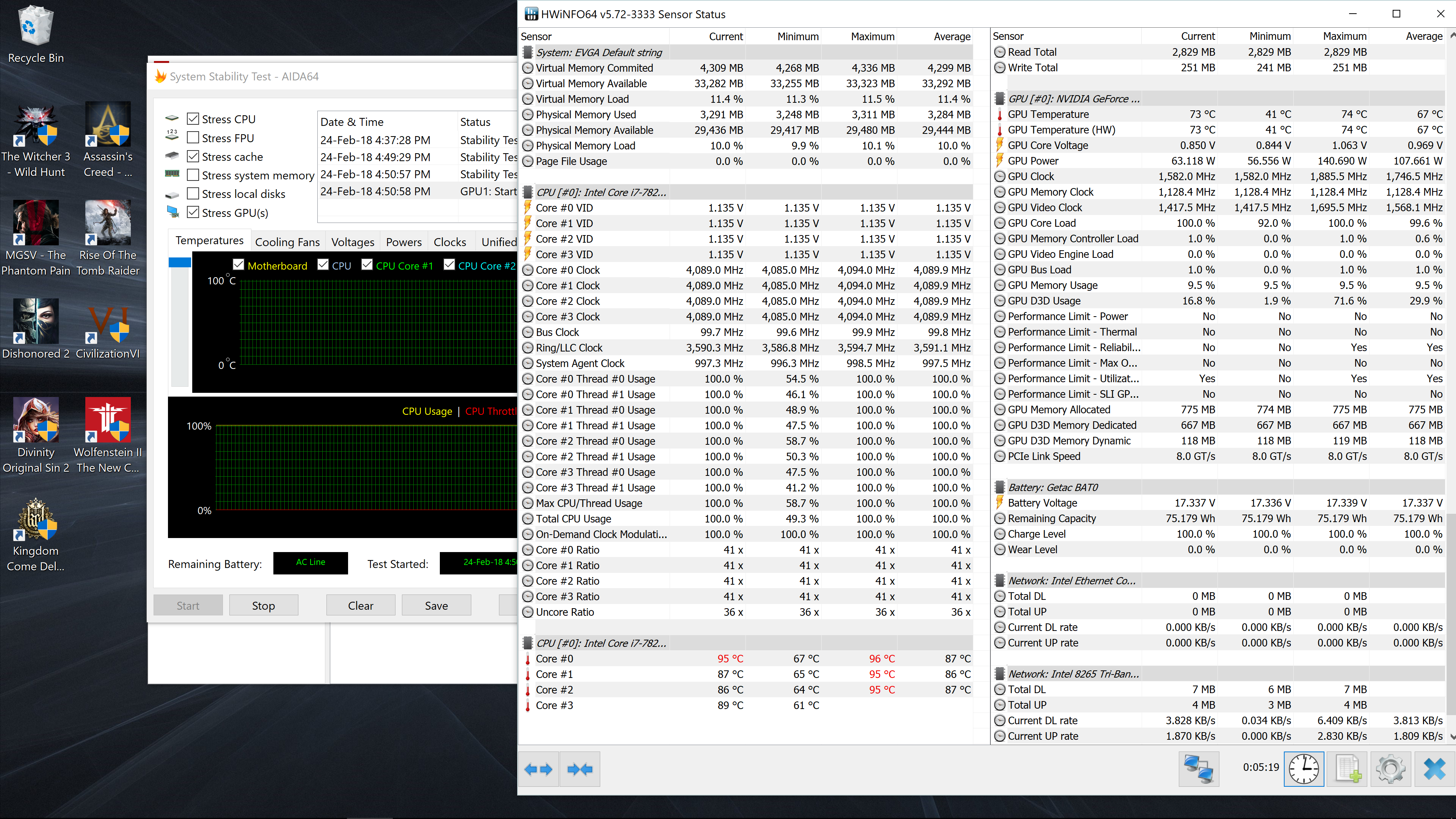Enable the Stress FPU checkbox

tap(193, 138)
